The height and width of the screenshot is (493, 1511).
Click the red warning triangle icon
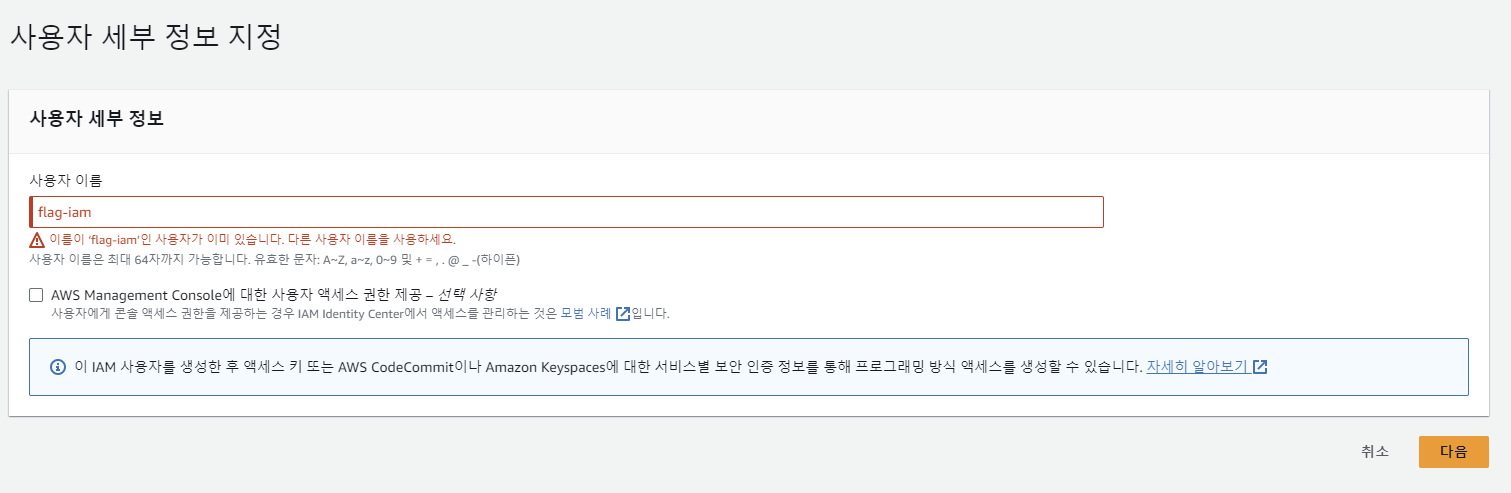37,240
